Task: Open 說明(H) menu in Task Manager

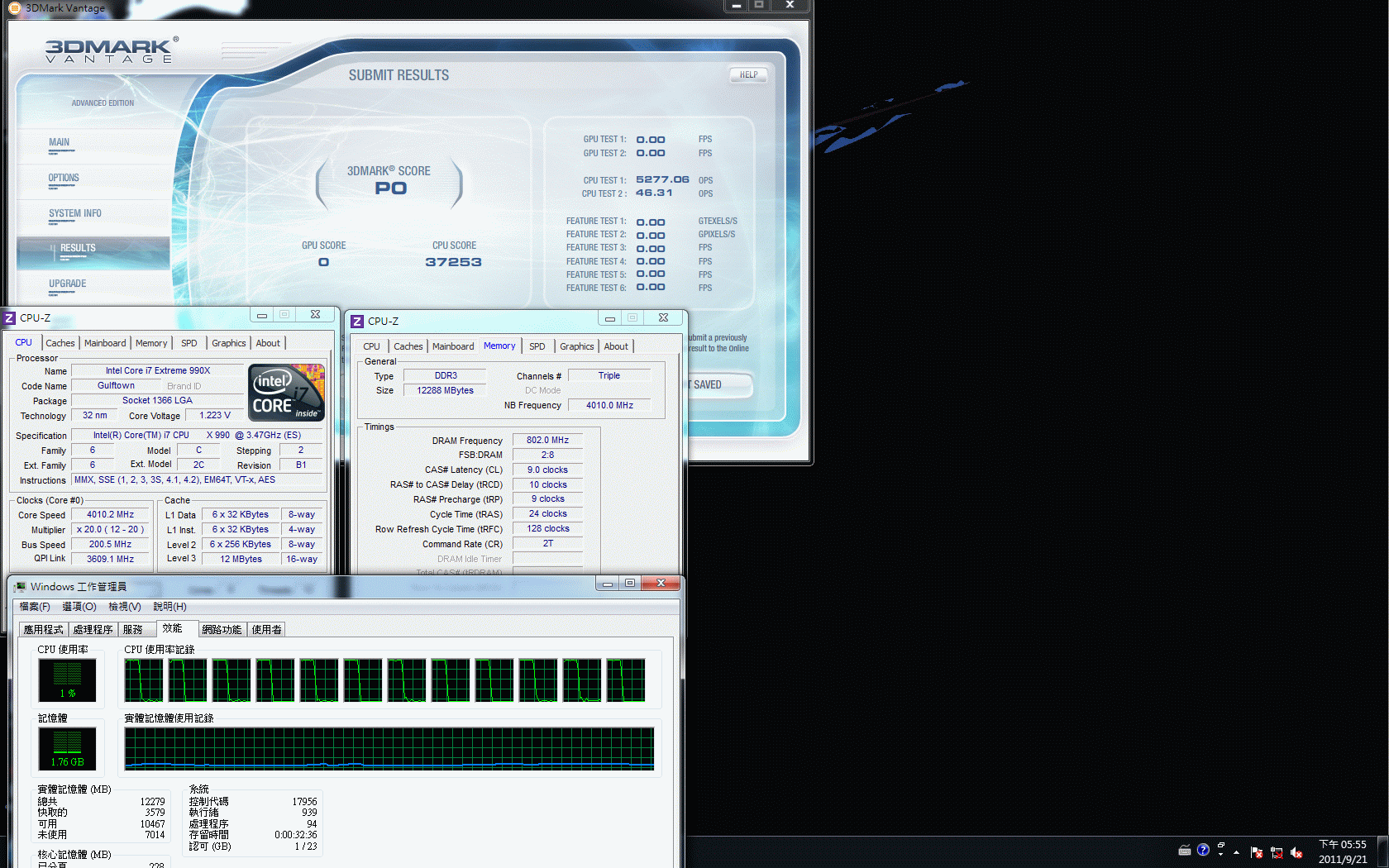Action: click(x=169, y=607)
